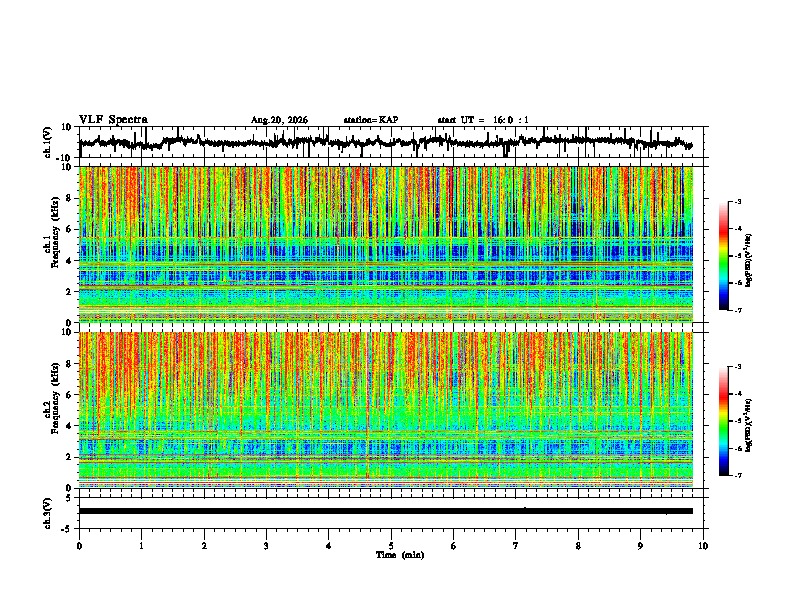Click the ch.1 spectrogram color bar
The height and width of the screenshot is (612, 792).
pos(723,256)
